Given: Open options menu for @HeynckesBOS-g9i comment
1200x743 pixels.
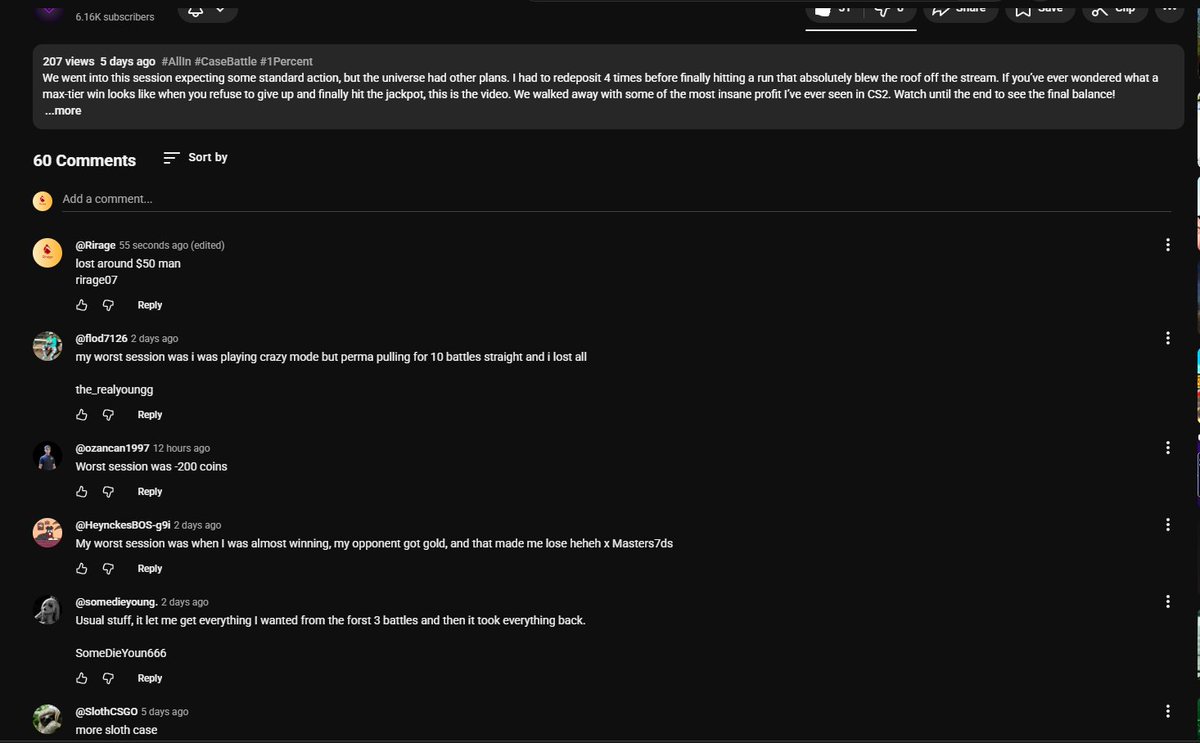Looking at the screenshot, I should pyautogui.click(x=1167, y=525).
